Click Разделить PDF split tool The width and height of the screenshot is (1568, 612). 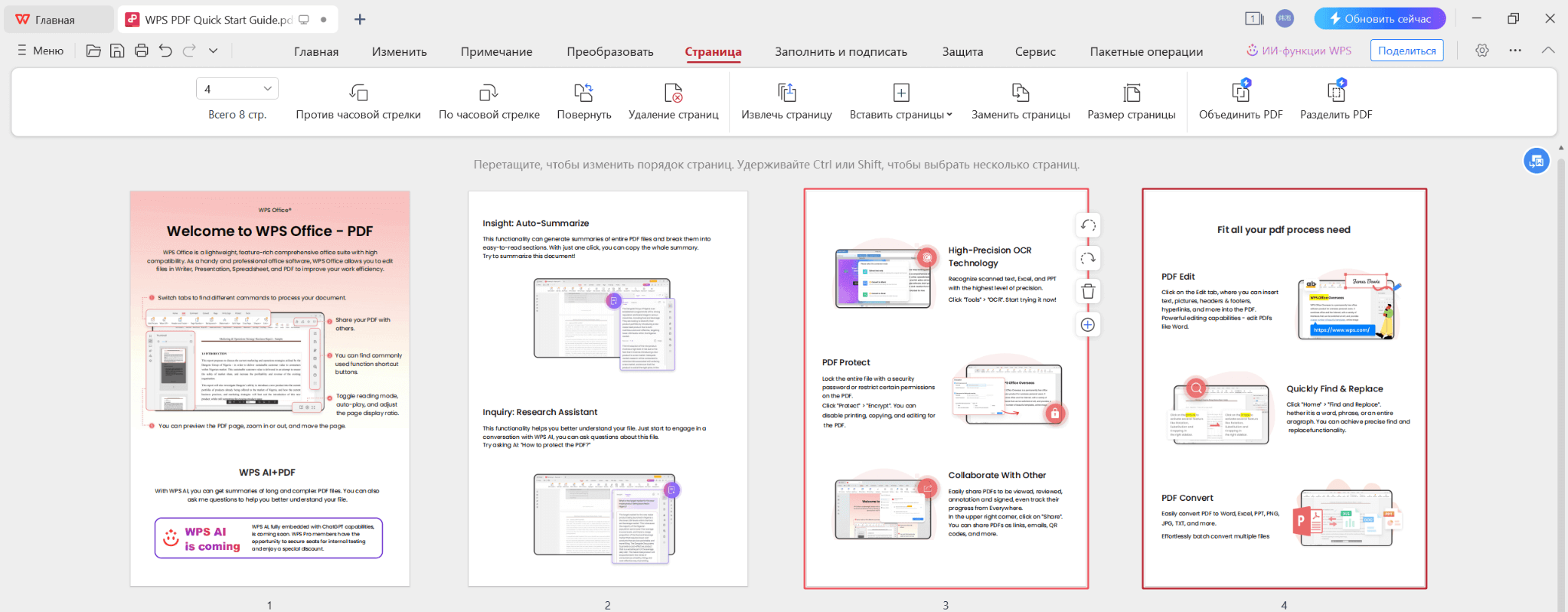coord(1336,101)
